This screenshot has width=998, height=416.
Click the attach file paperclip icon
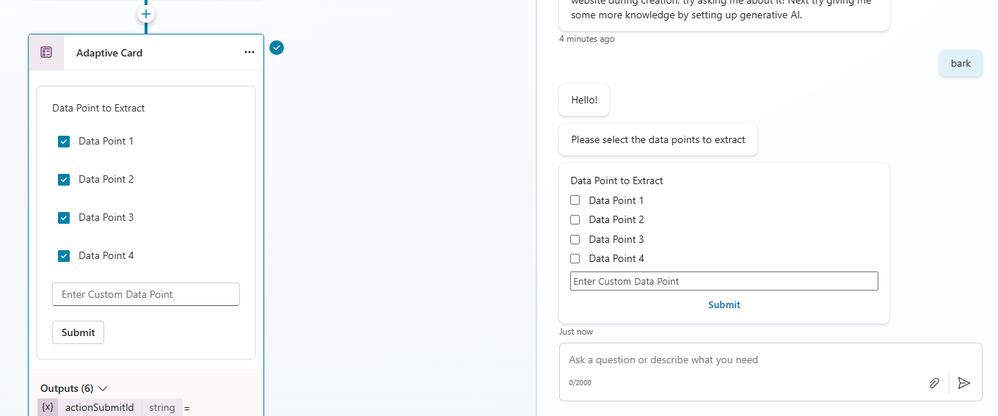click(934, 382)
